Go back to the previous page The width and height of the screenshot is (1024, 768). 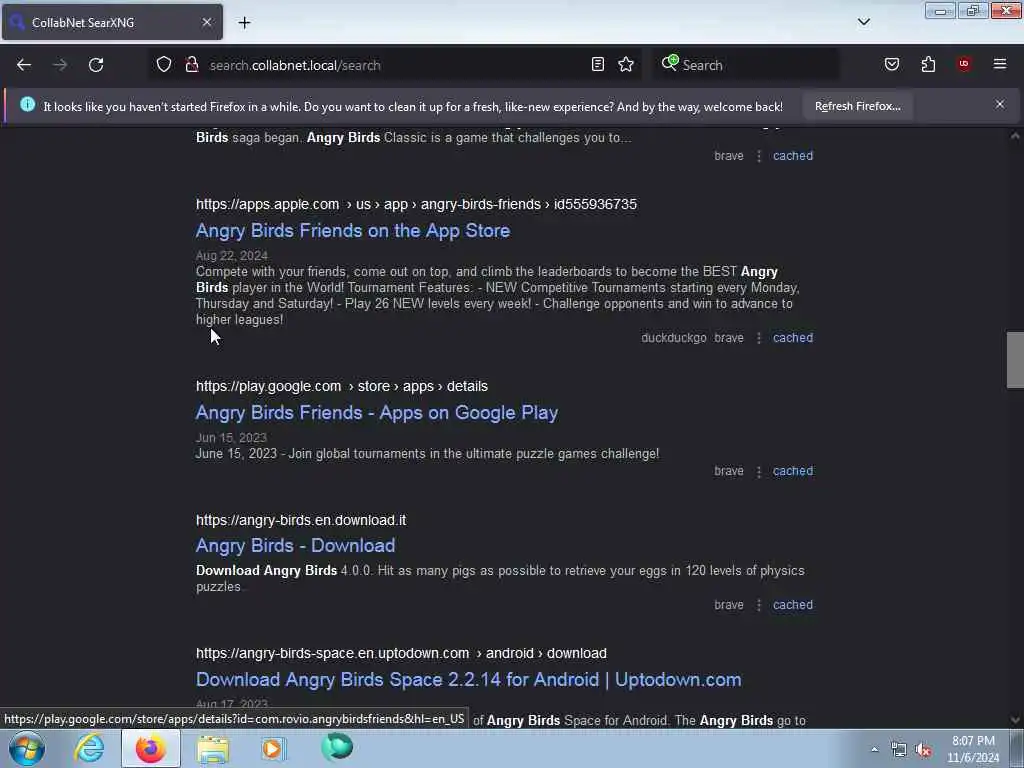24,65
